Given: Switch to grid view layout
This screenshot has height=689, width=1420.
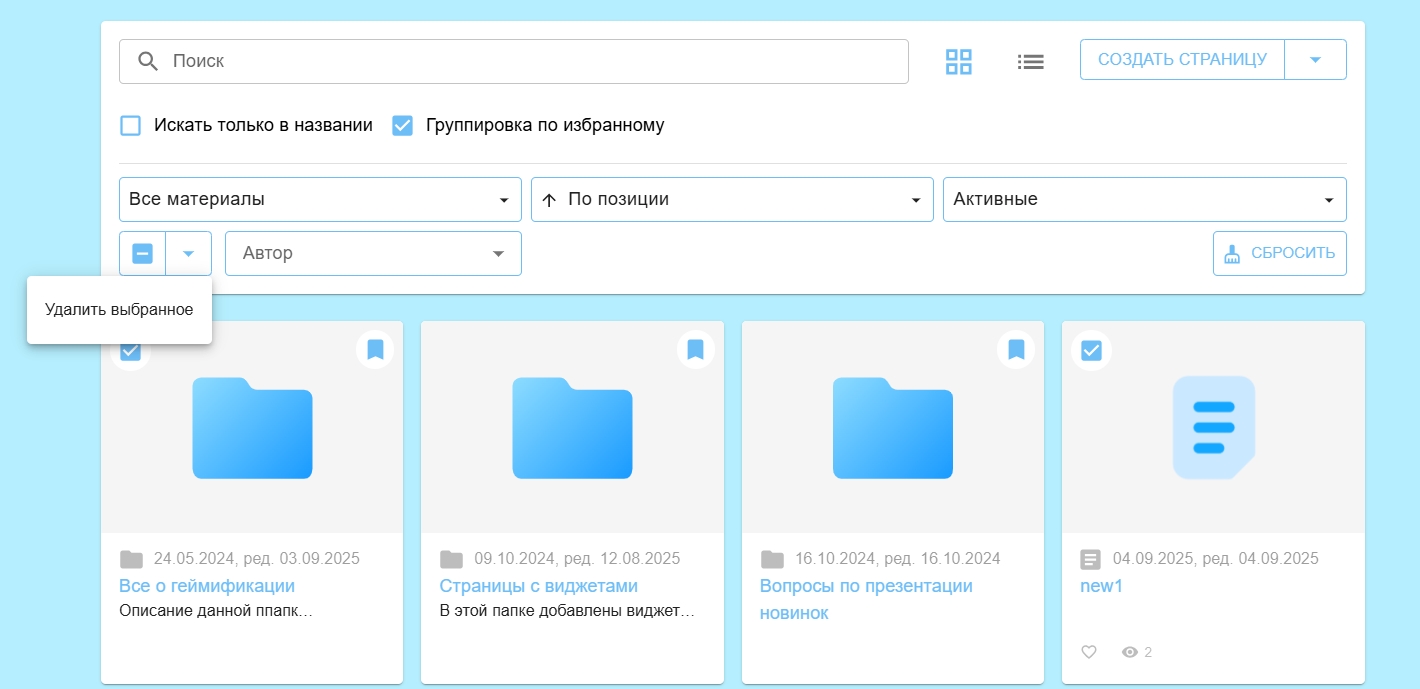Looking at the screenshot, I should (958, 61).
